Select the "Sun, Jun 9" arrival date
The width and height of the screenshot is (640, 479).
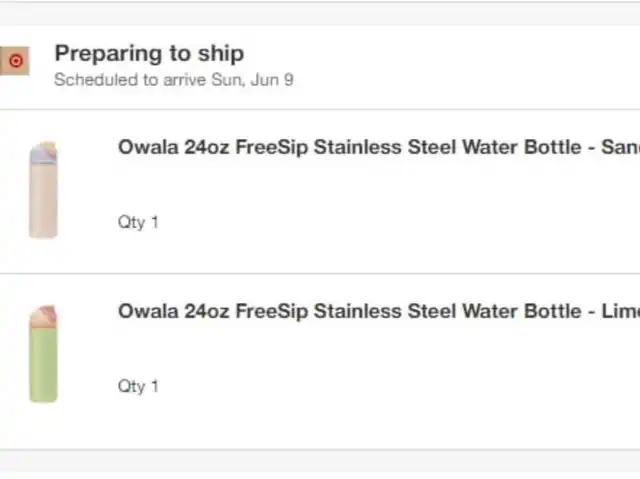(251, 80)
